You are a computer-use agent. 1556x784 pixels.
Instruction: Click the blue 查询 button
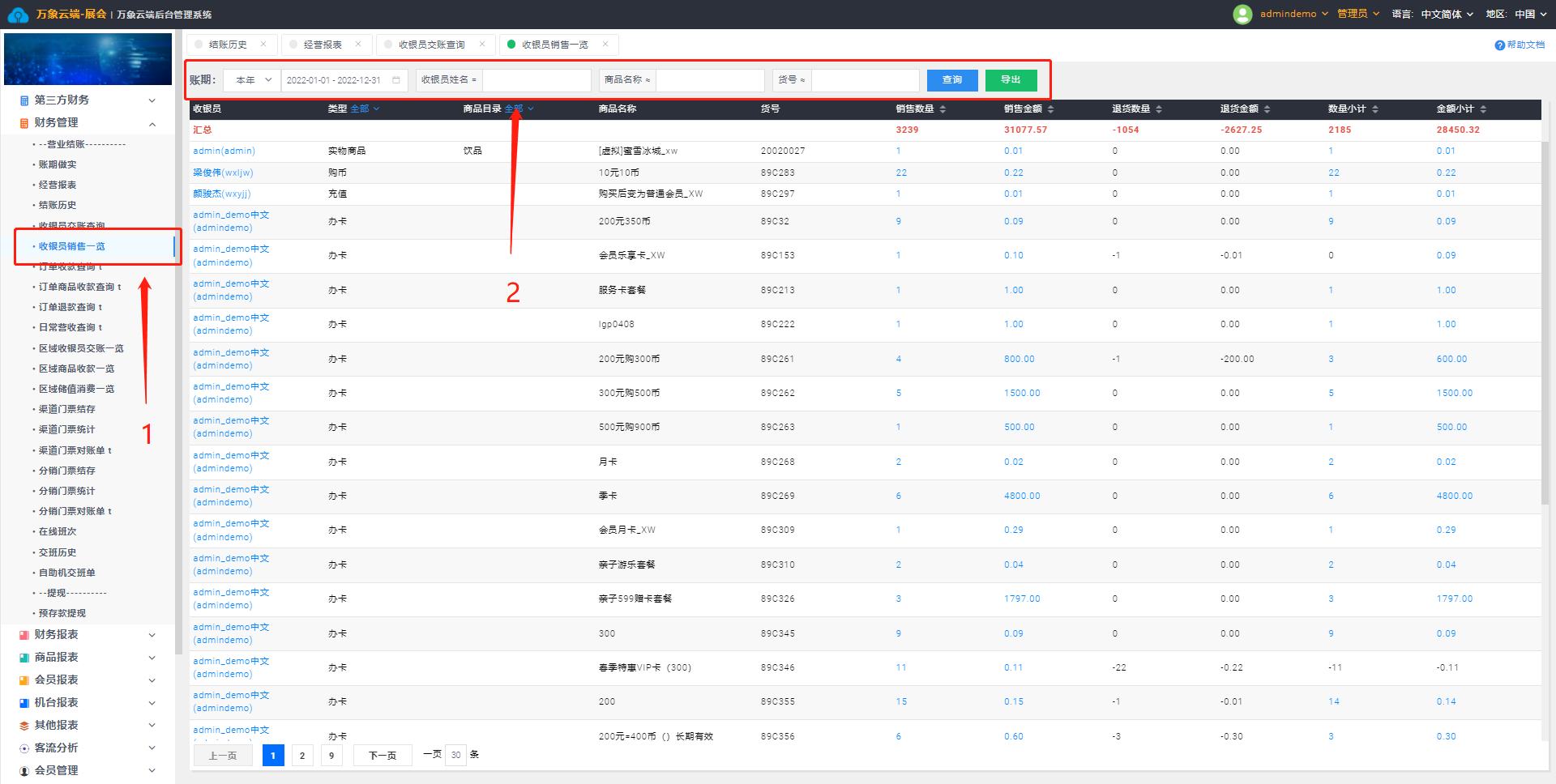952,80
